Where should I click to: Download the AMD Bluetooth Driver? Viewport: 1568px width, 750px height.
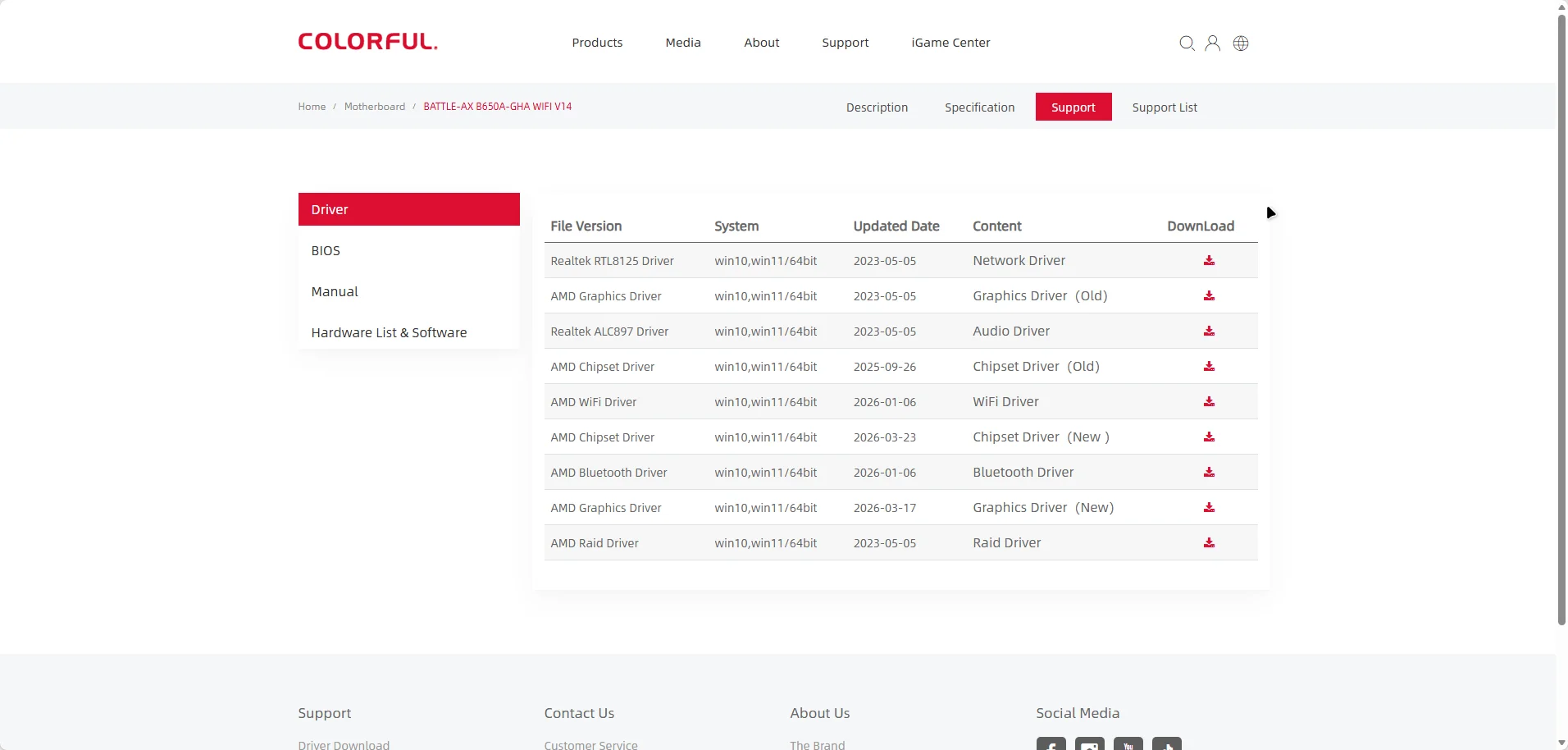1209,473
